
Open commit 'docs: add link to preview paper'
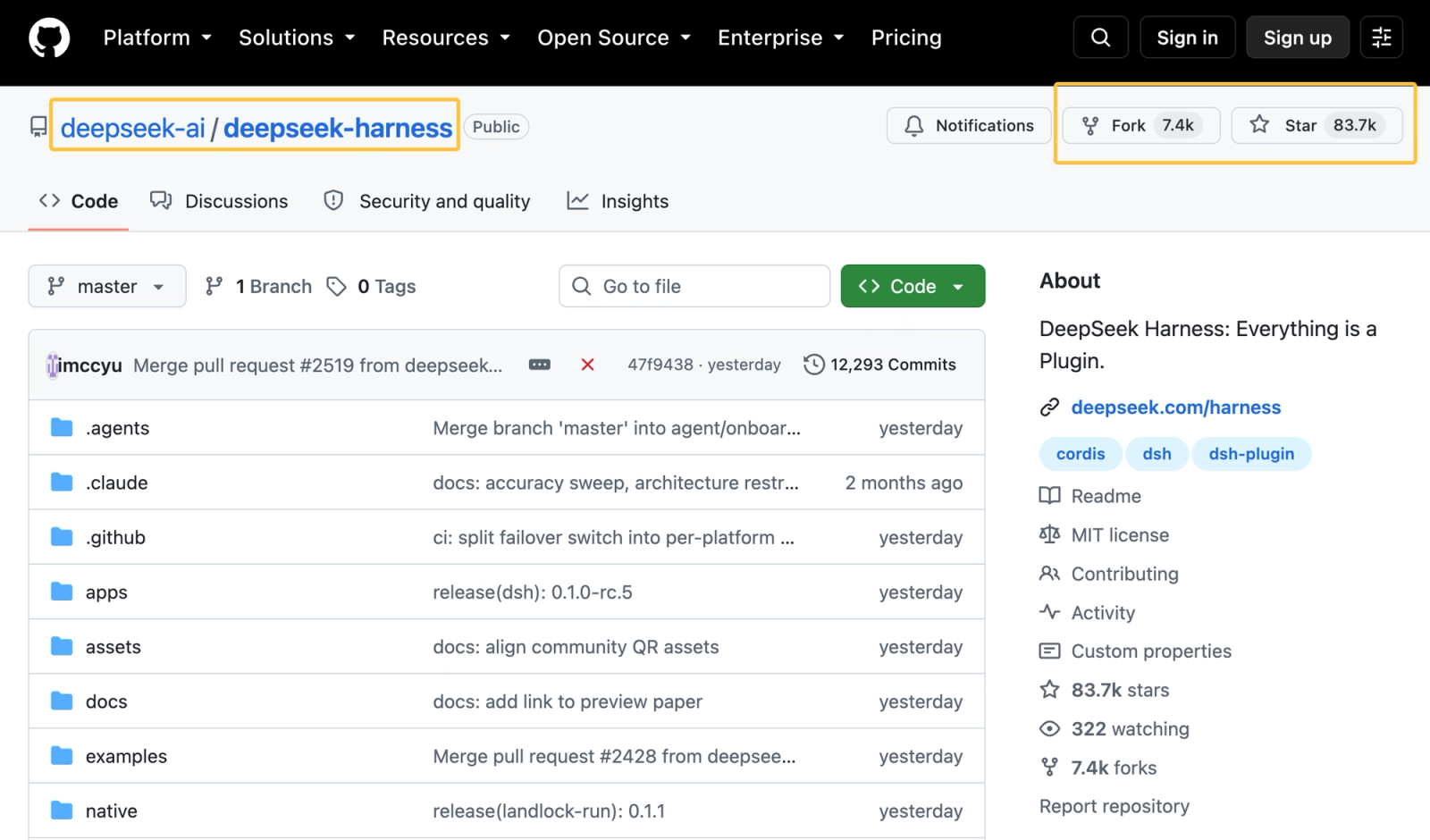coord(568,701)
